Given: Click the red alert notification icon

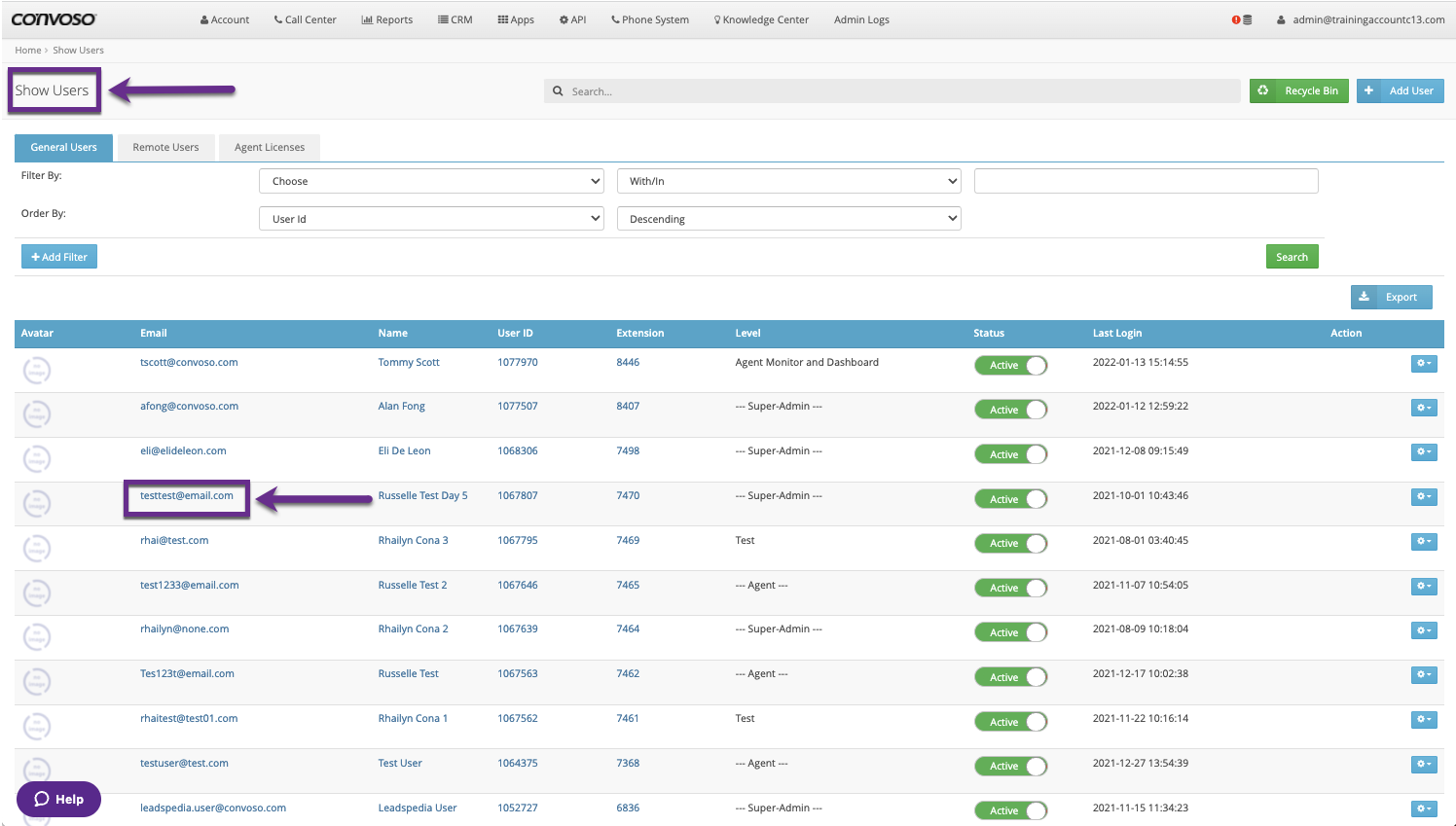Looking at the screenshot, I should pyautogui.click(x=1236, y=19).
